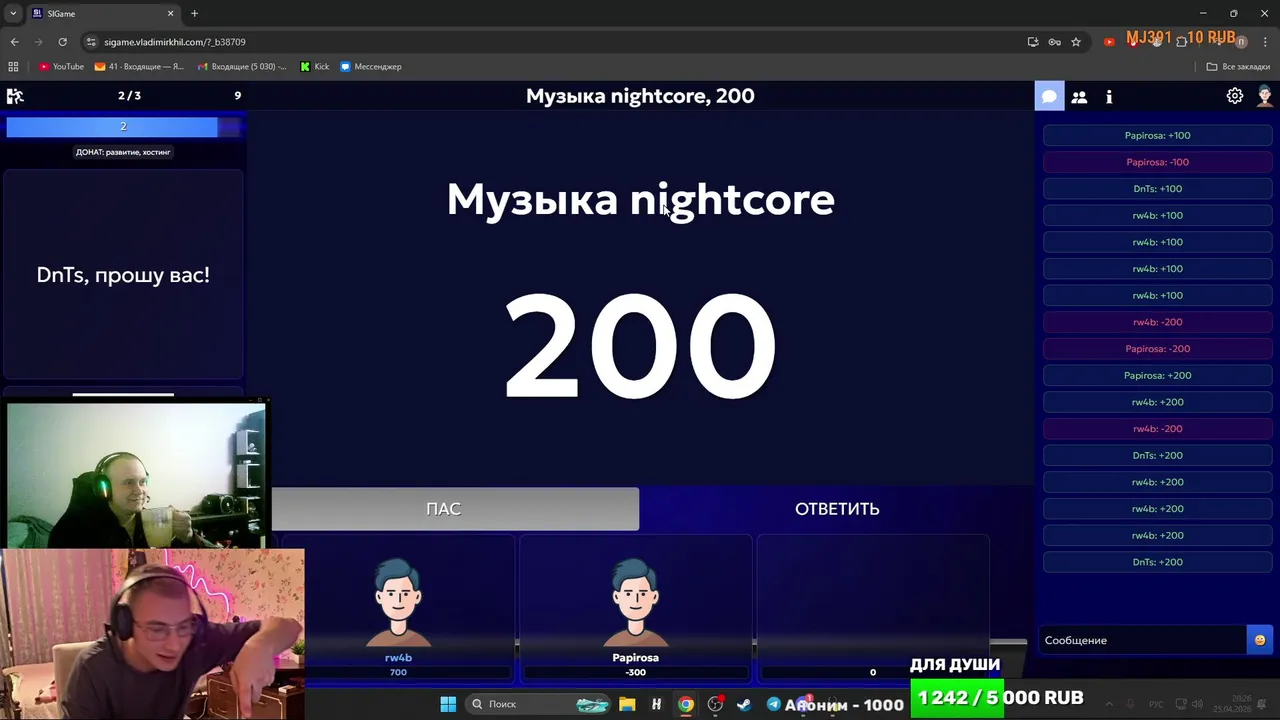This screenshot has height=720, width=1280.
Task: Open the password manager key icon
Action: (1054, 42)
